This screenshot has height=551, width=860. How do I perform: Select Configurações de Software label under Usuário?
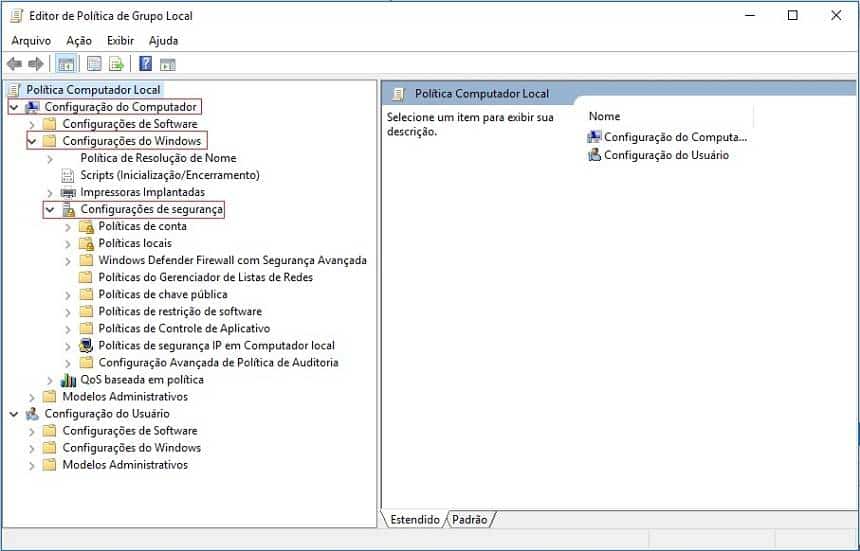click(x=130, y=431)
